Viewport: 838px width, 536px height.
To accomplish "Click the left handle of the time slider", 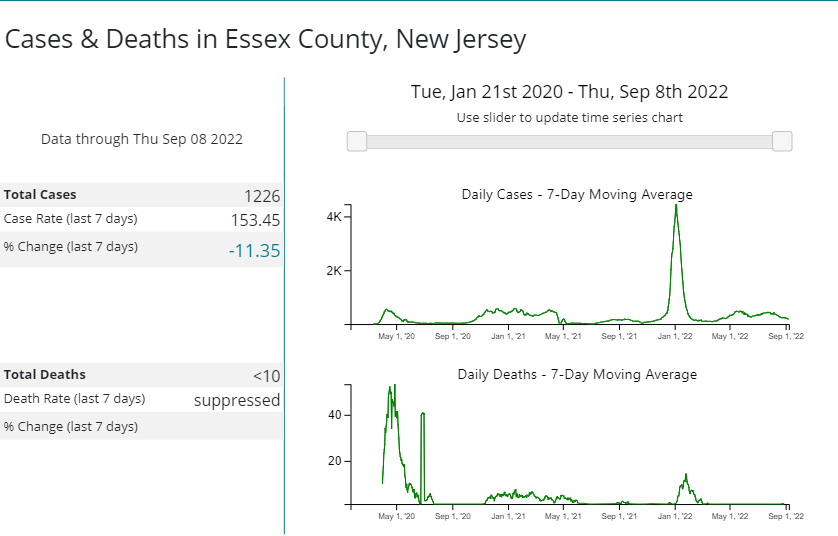I will [356, 142].
